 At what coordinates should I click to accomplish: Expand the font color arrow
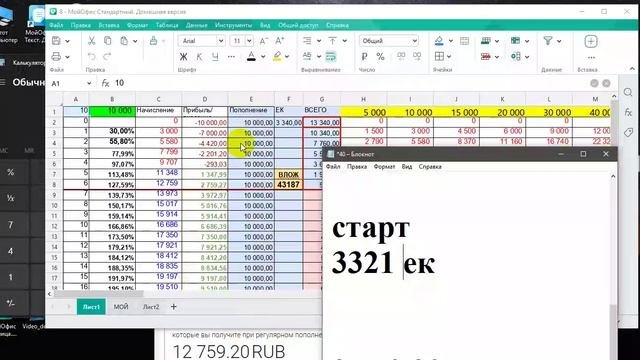point(263,57)
